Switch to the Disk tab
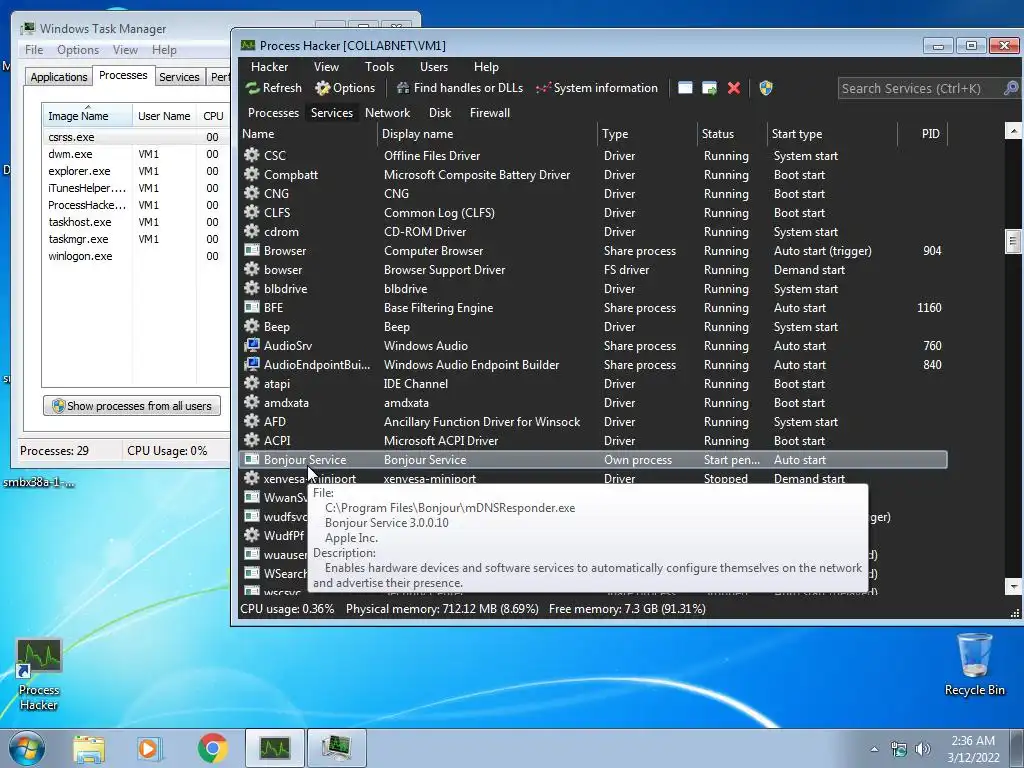The height and width of the screenshot is (768, 1024). [440, 113]
